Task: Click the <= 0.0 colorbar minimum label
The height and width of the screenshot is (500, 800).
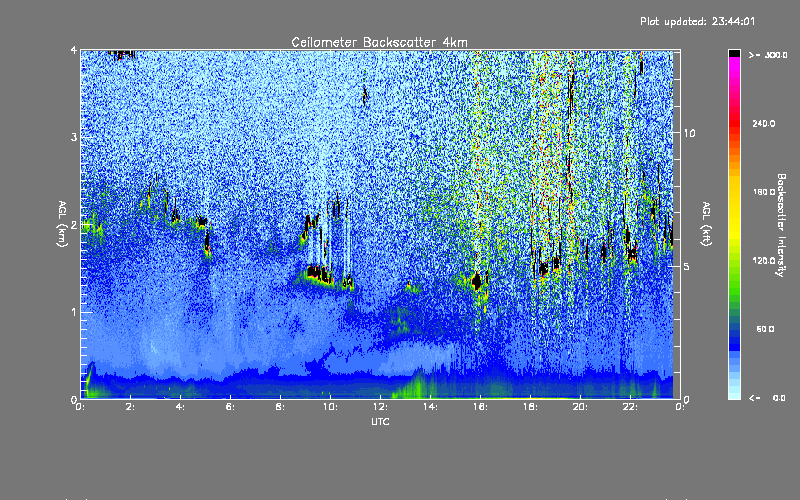Action: pos(767,397)
